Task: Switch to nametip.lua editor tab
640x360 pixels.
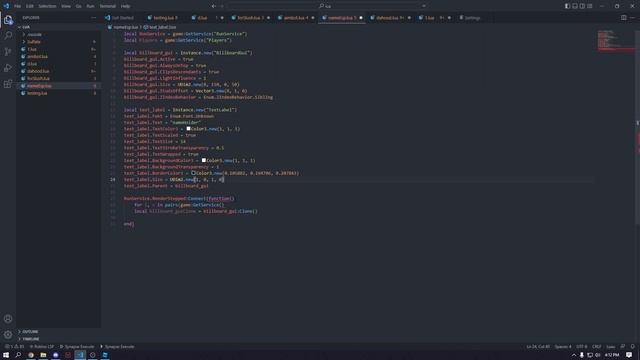Action: point(342,18)
